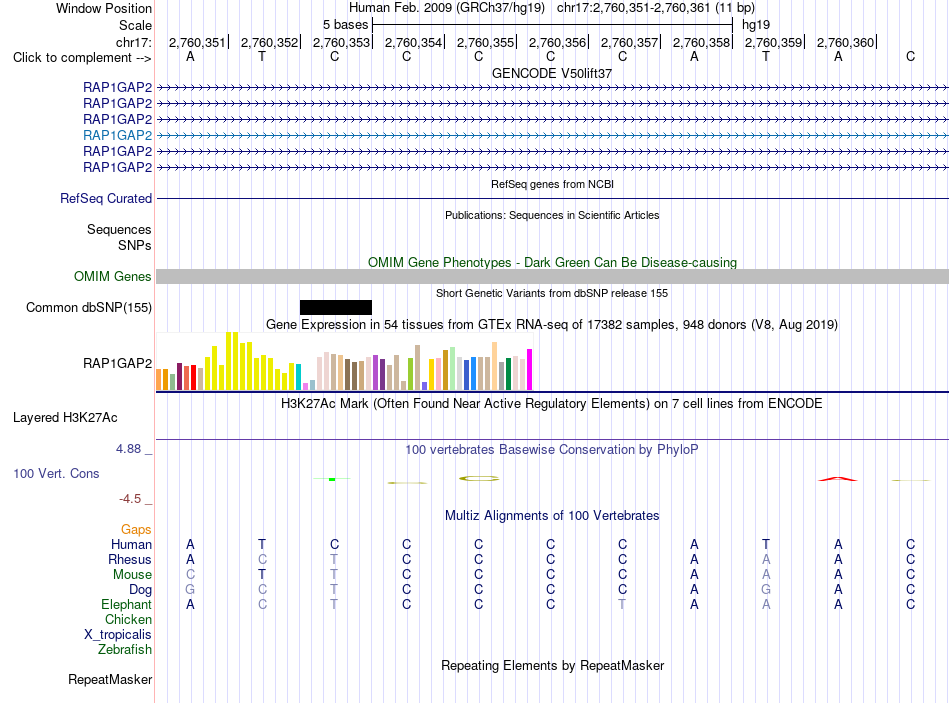Open the GTEx RAP1GAP2 expression bar chart
Image resolution: width=950 pixels, height=703 pixels.
click(x=344, y=361)
